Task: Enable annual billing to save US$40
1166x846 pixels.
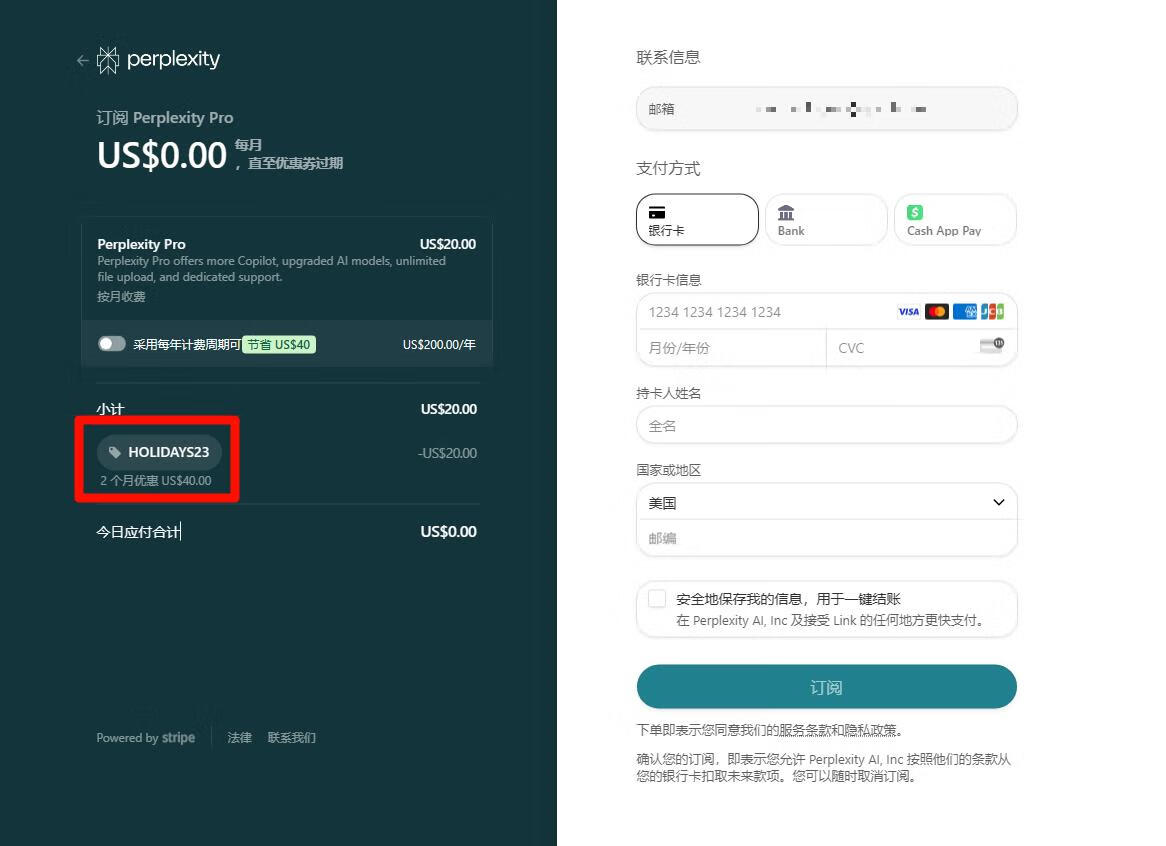Action: [112, 343]
